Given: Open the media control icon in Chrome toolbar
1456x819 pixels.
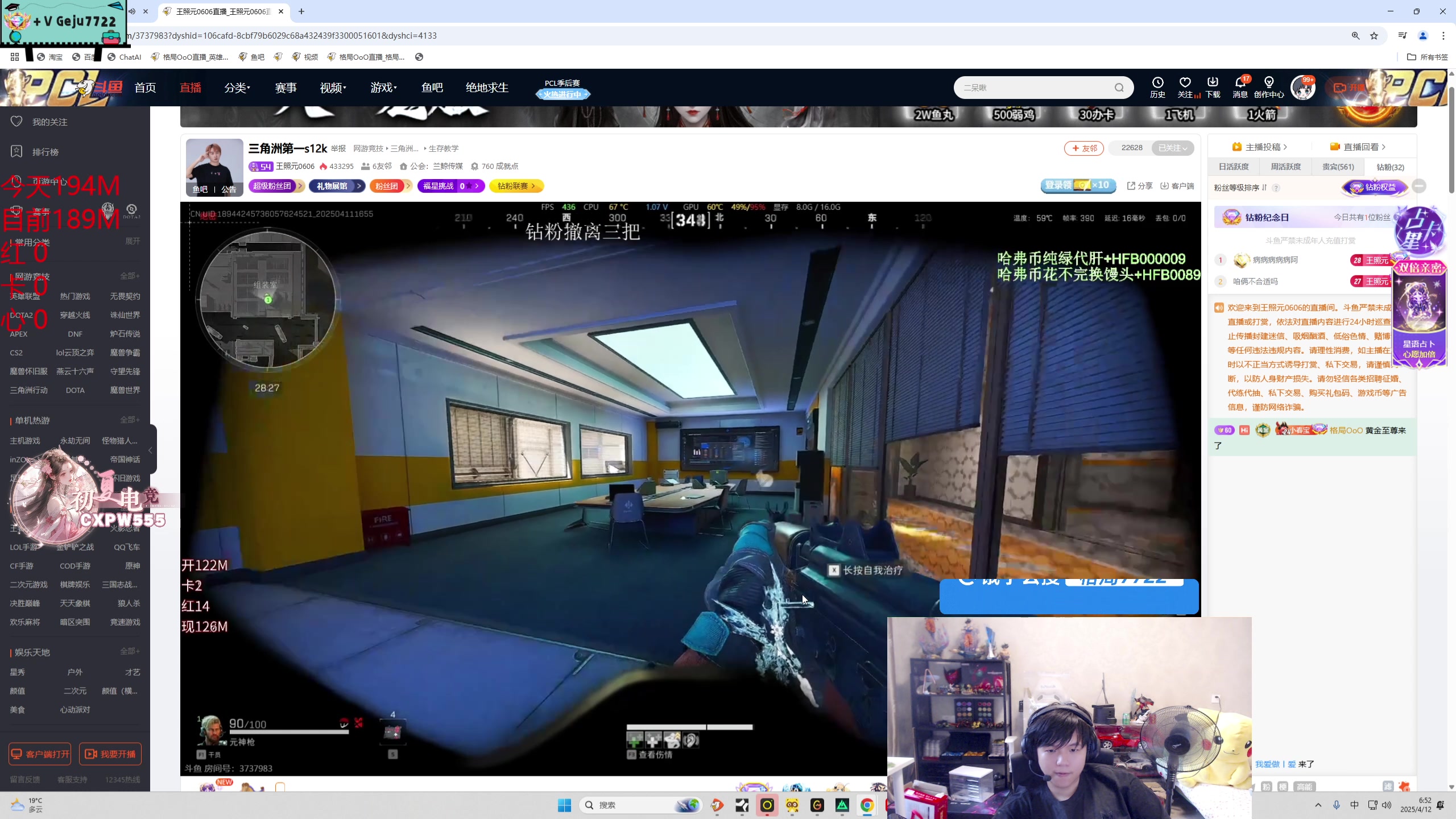Looking at the screenshot, I should click(1403, 36).
